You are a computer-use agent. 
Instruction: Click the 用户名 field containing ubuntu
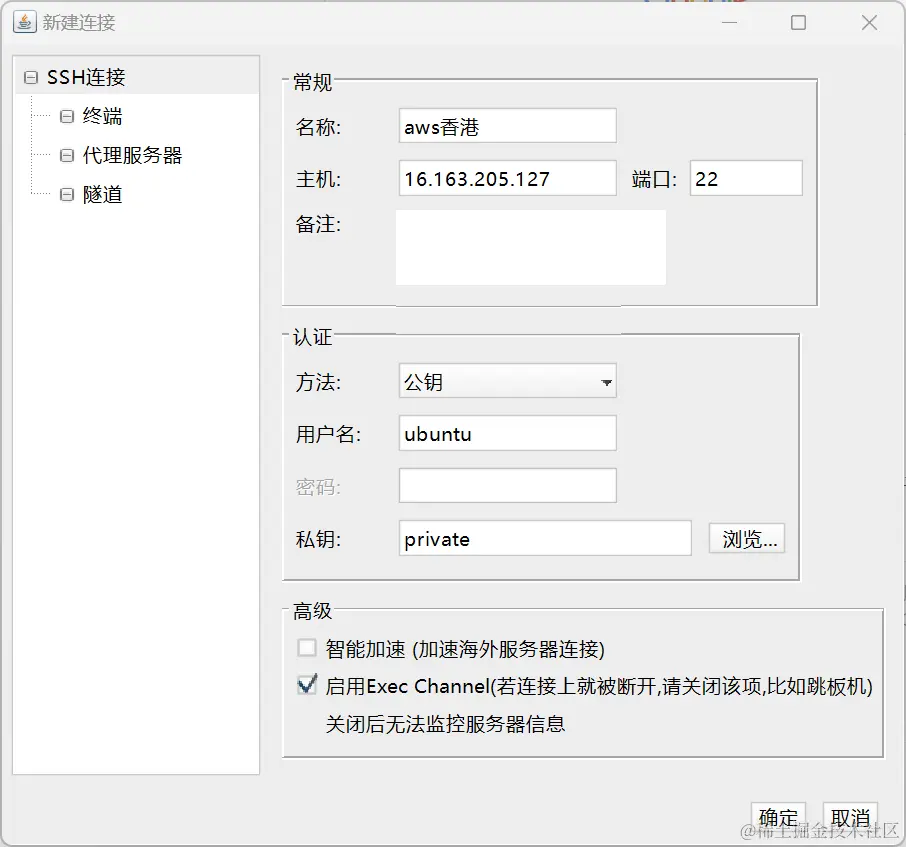(x=507, y=433)
